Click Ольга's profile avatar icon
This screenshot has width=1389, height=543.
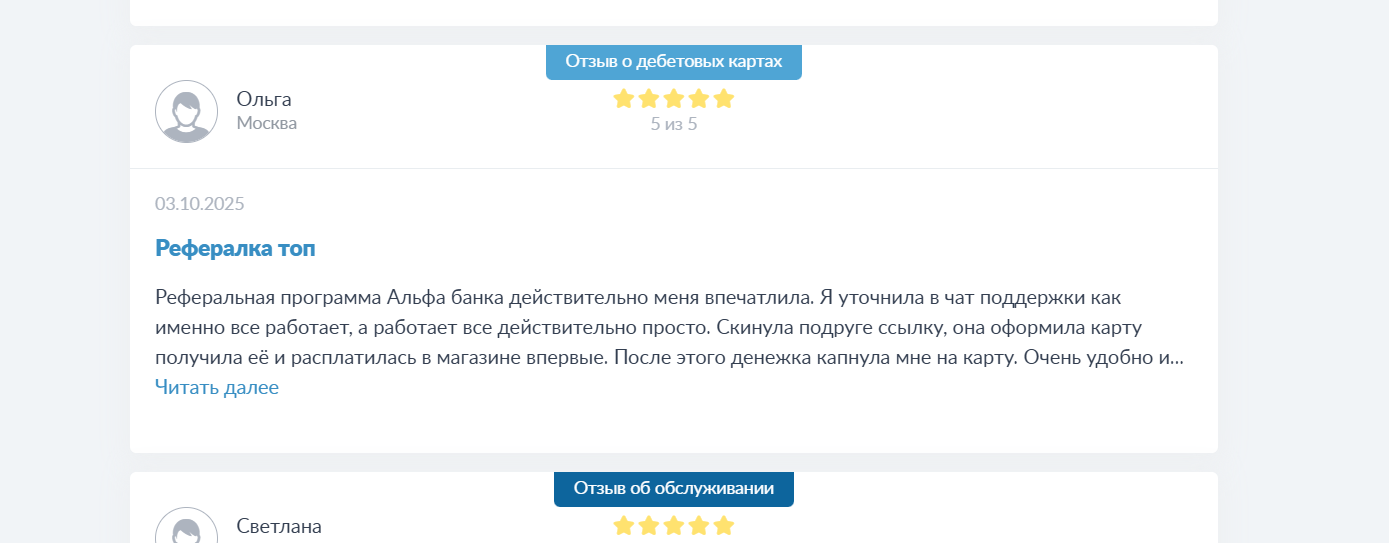186,111
